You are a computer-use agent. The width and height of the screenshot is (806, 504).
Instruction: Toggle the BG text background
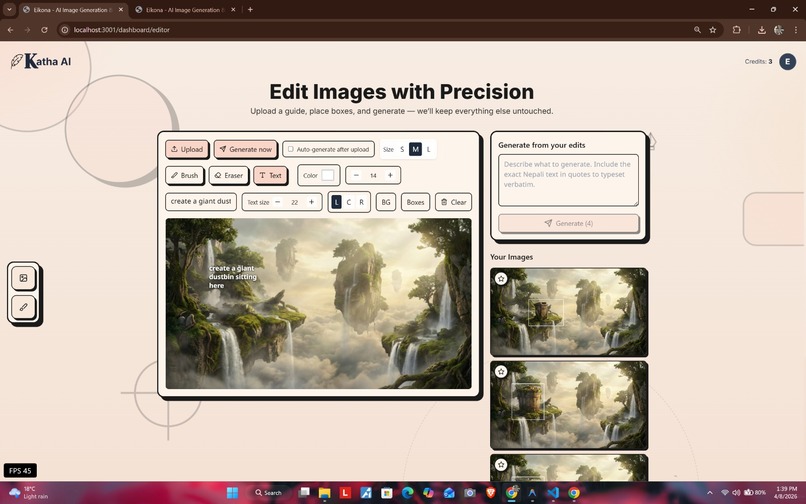[x=386, y=202]
